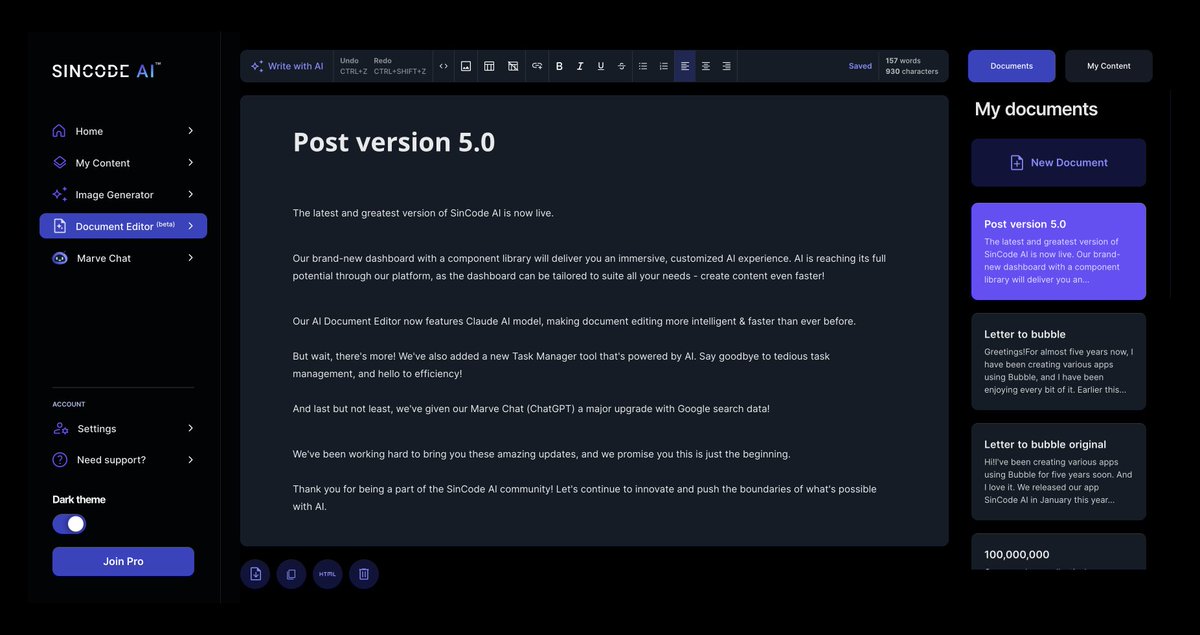Export the document as HTML
This screenshot has width=1200, height=635.
[x=327, y=574]
